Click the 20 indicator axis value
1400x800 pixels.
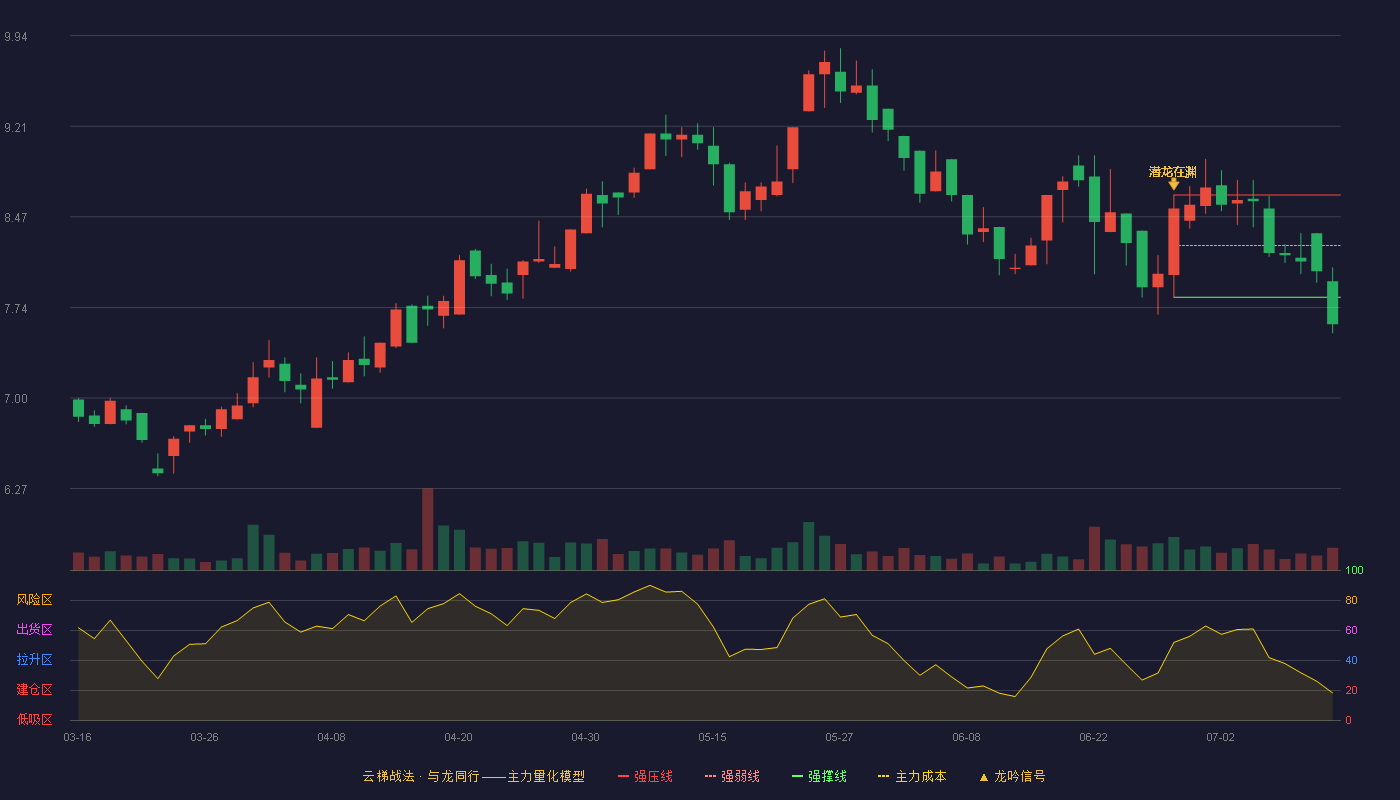click(x=1351, y=690)
